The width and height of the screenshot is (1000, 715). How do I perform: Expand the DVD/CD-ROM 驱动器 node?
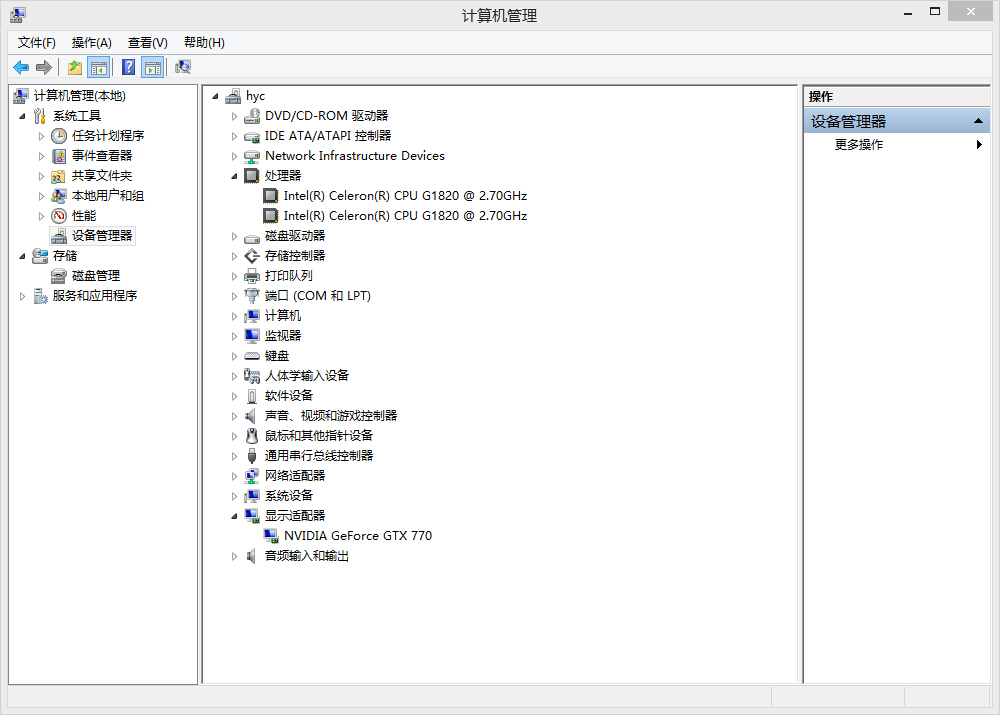click(234, 116)
